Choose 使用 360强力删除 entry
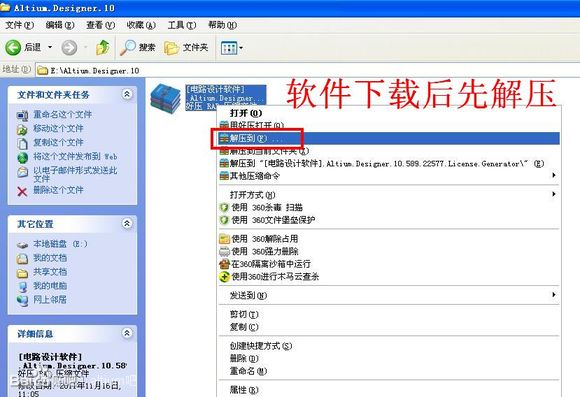 point(388,251)
